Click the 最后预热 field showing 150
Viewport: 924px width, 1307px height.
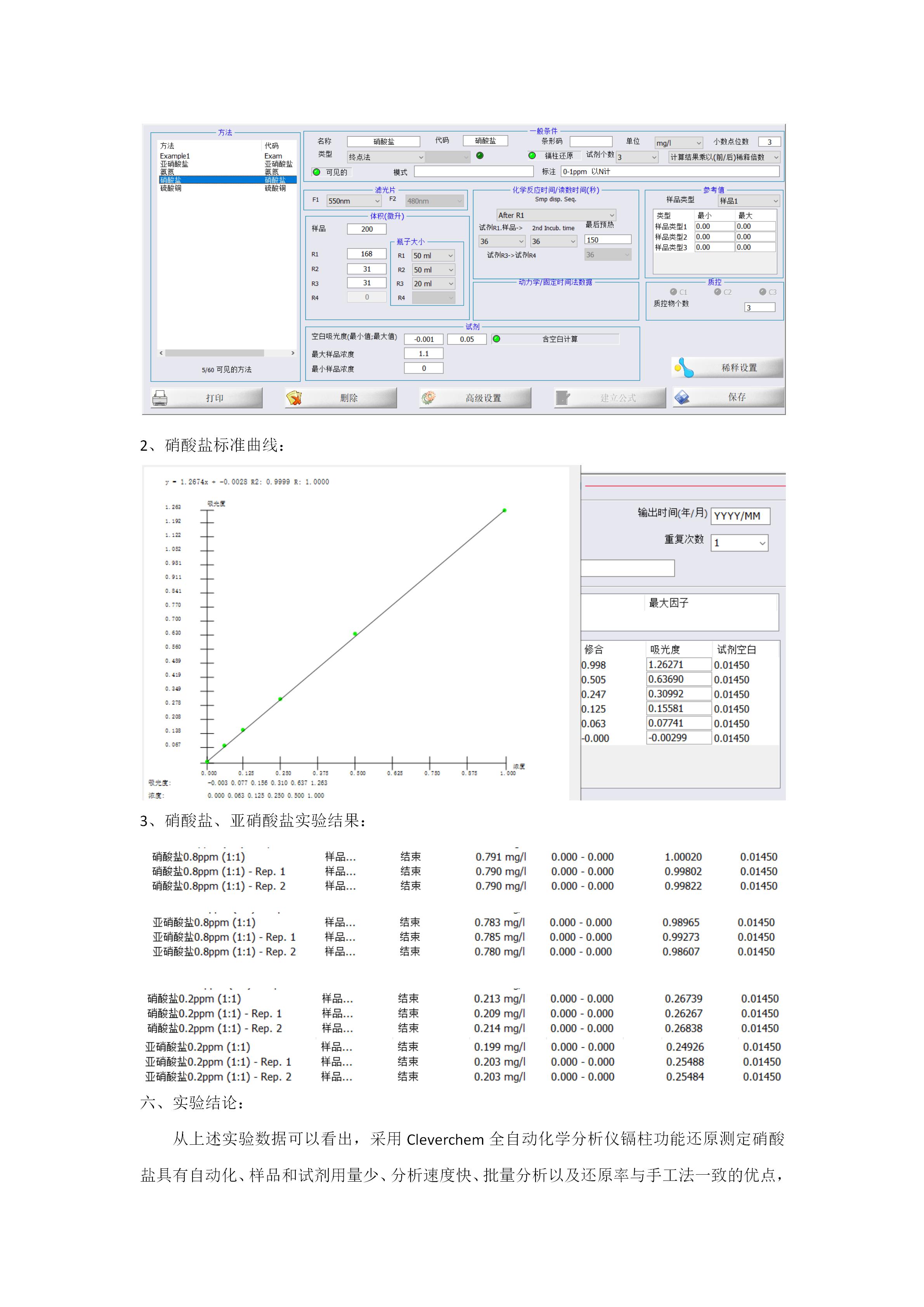(608, 240)
